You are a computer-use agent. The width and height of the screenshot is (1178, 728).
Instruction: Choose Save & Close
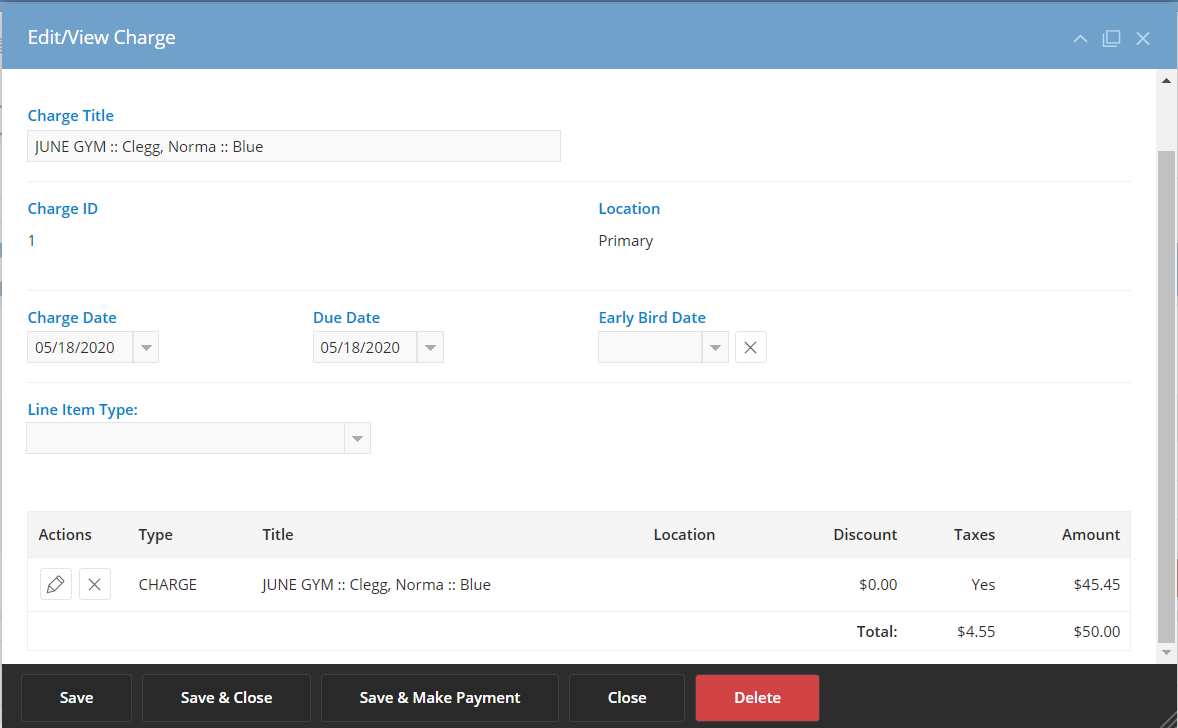[x=226, y=697]
